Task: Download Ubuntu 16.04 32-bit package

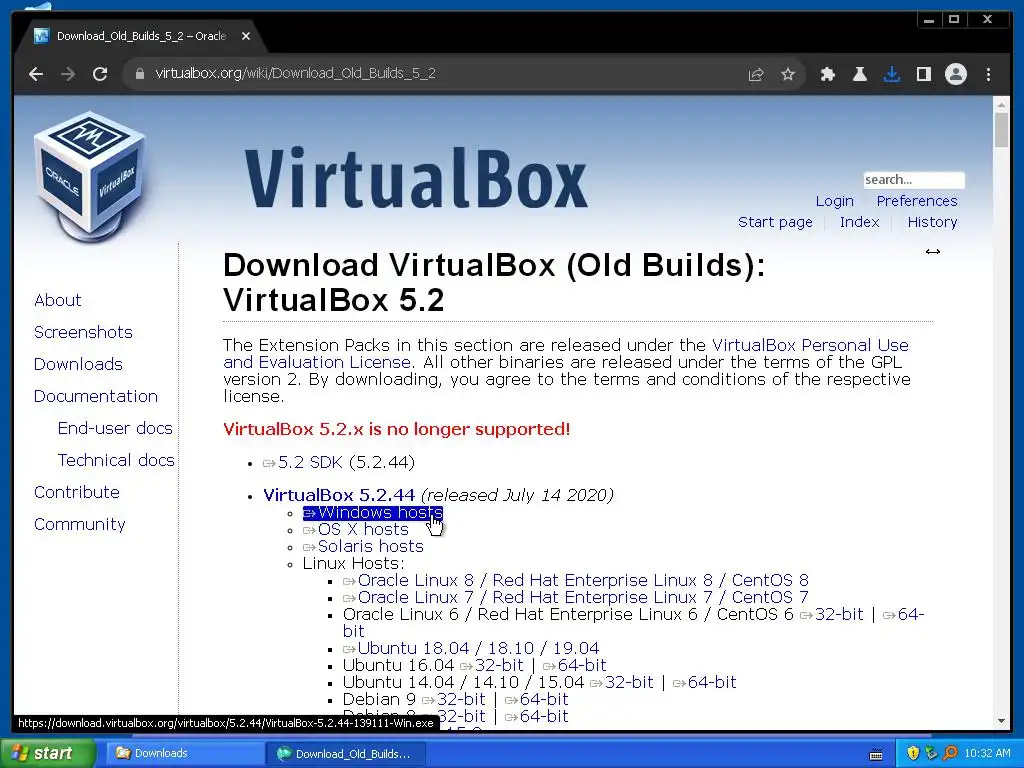Action: pyautogui.click(x=491, y=665)
